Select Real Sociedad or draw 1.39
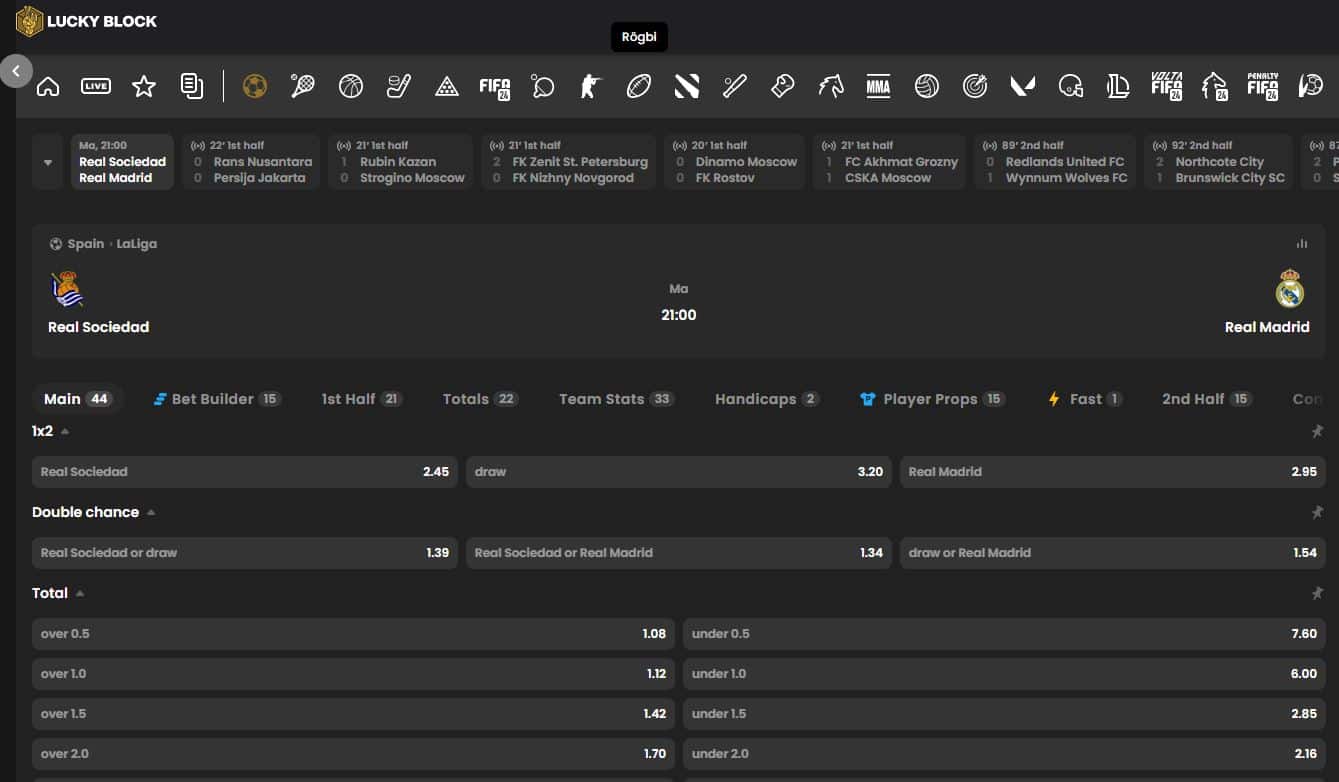This screenshot has height=782, width=1339. pos(245,552)
